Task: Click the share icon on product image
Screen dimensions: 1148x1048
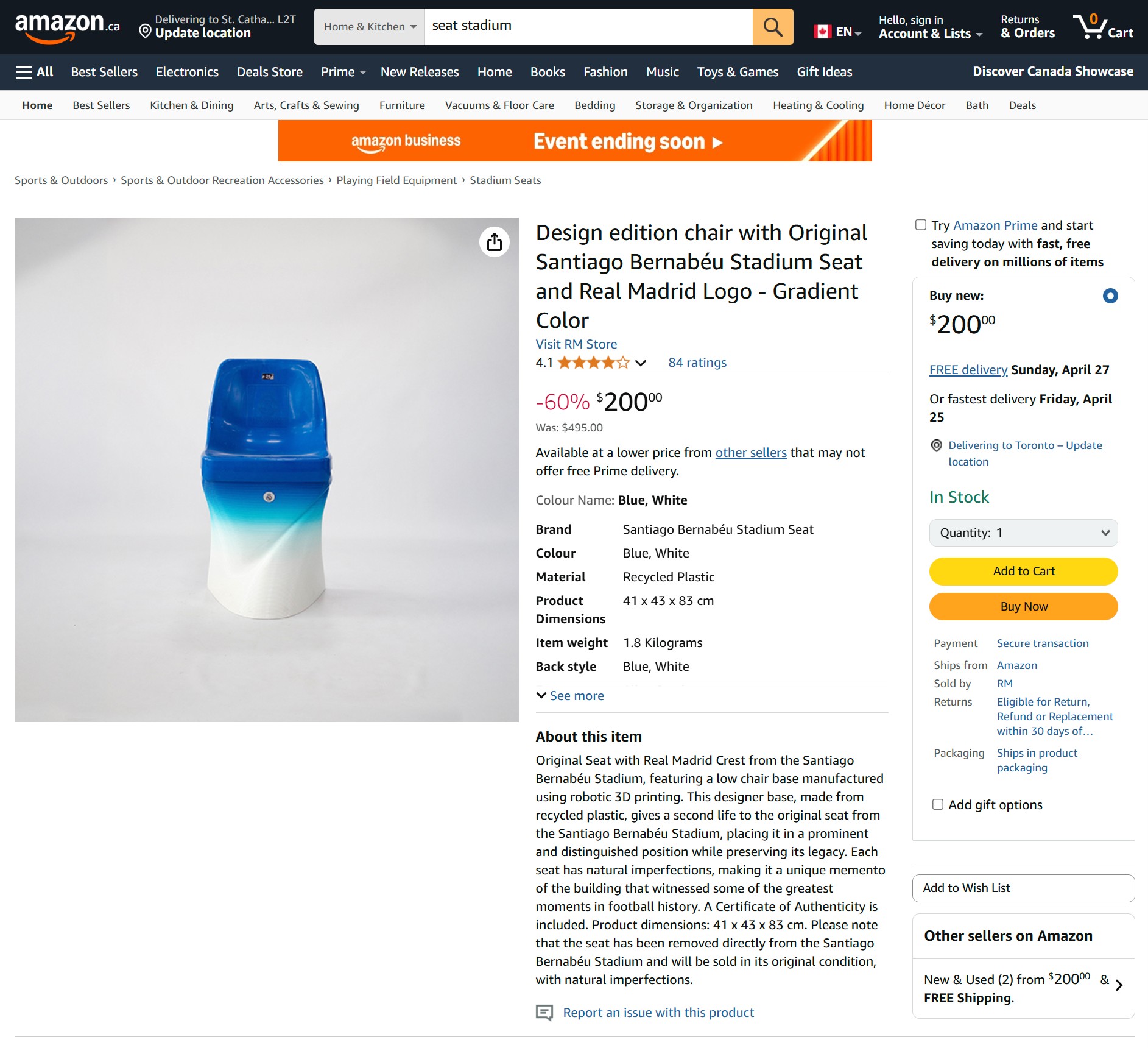Action: 494,243
